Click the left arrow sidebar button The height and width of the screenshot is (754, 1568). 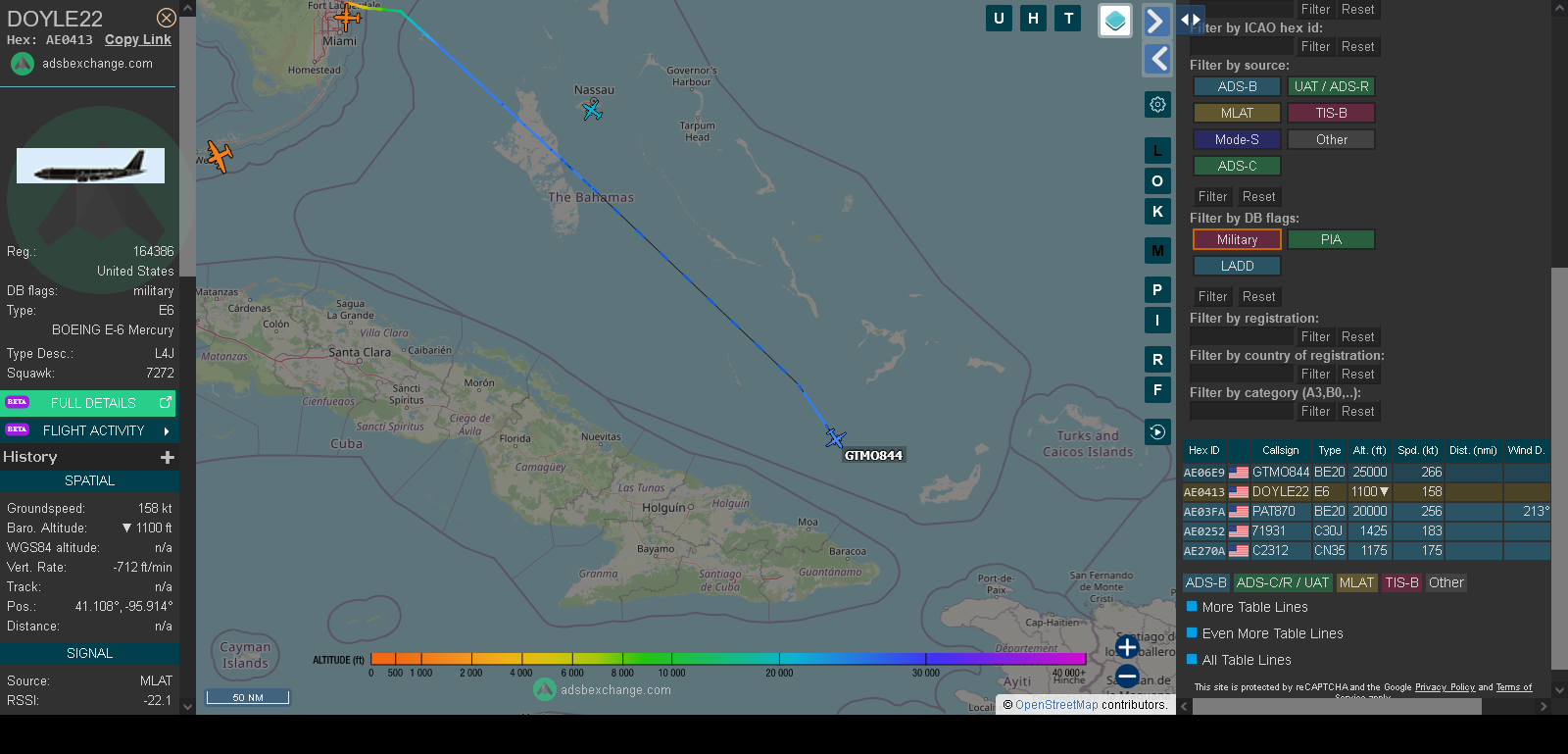coord(1157,59)
